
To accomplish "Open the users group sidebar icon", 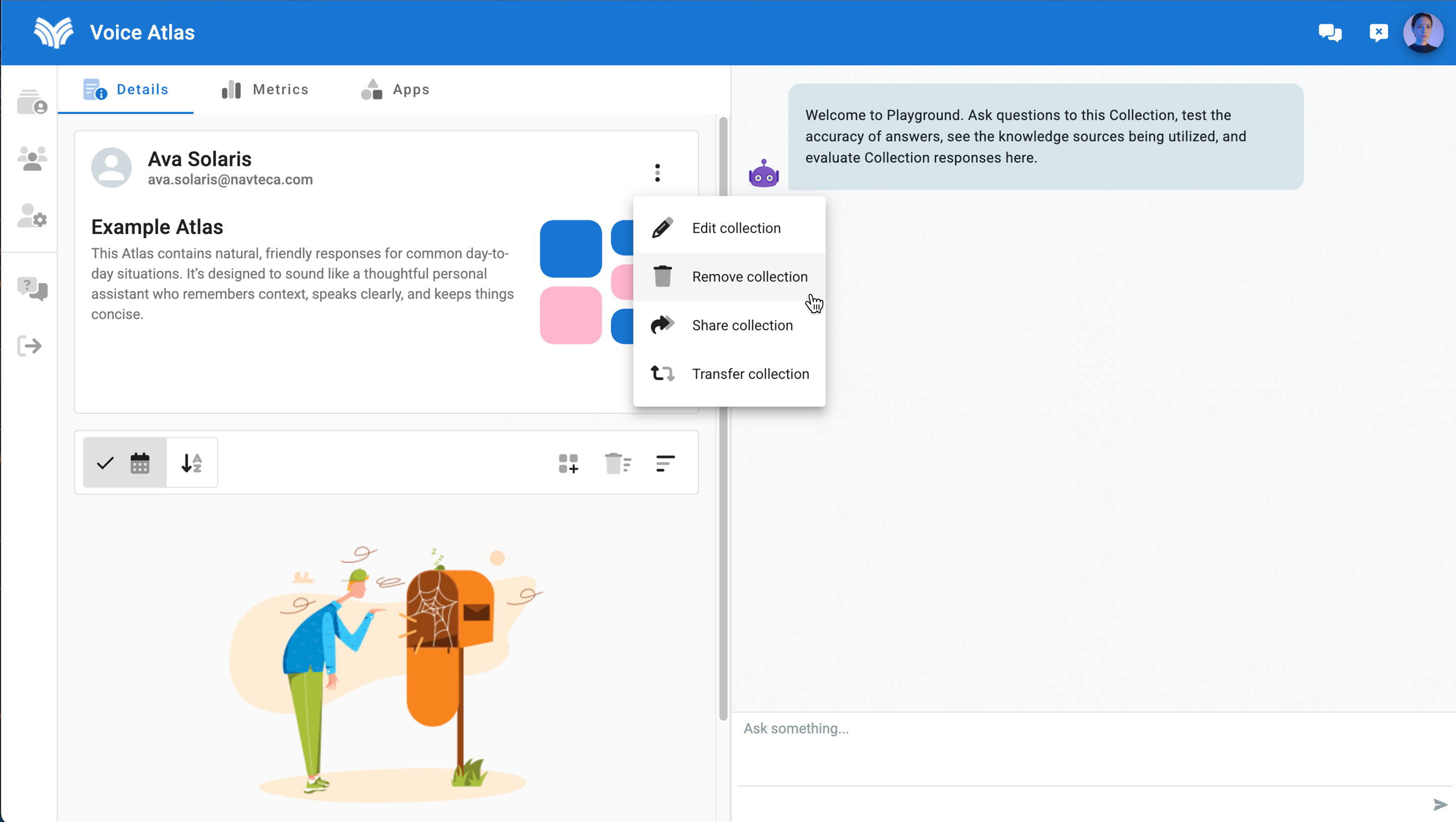I will pos(32,159).
